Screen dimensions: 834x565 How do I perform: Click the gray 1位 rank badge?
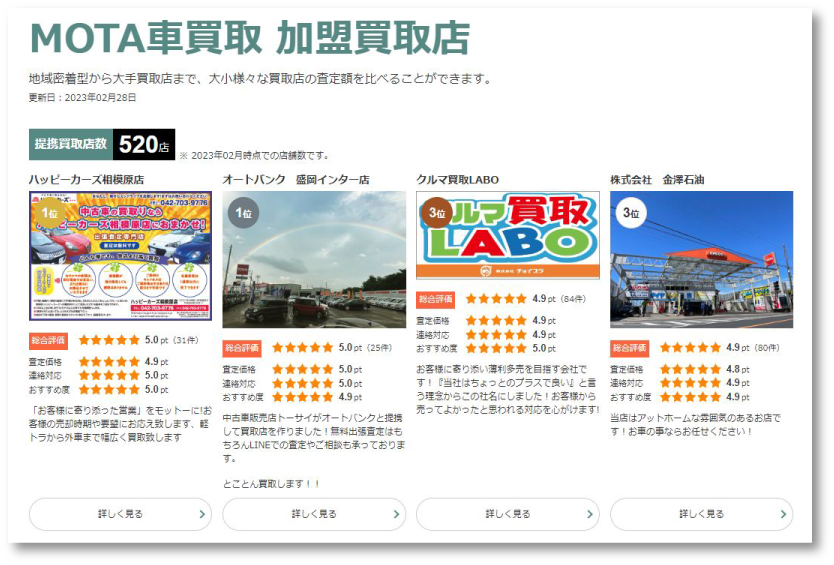(x=243, y=213)
